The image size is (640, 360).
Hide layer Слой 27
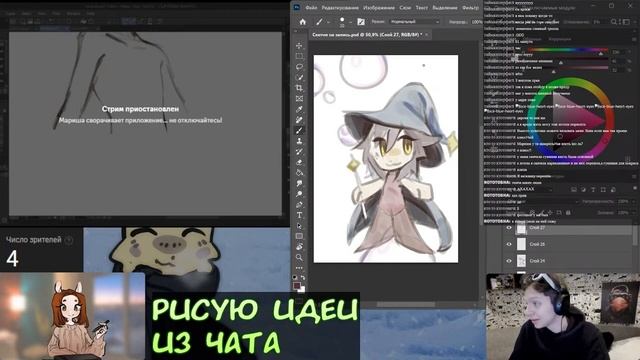(509, 228)
